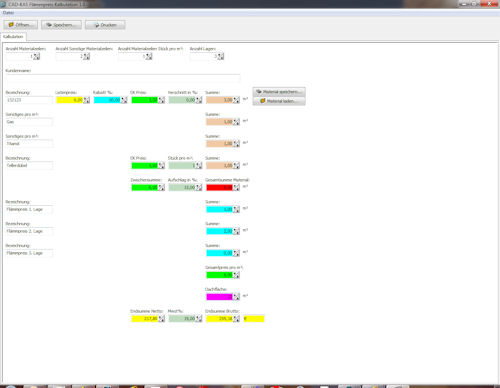Load material via Material laden button

click(279, 101)
